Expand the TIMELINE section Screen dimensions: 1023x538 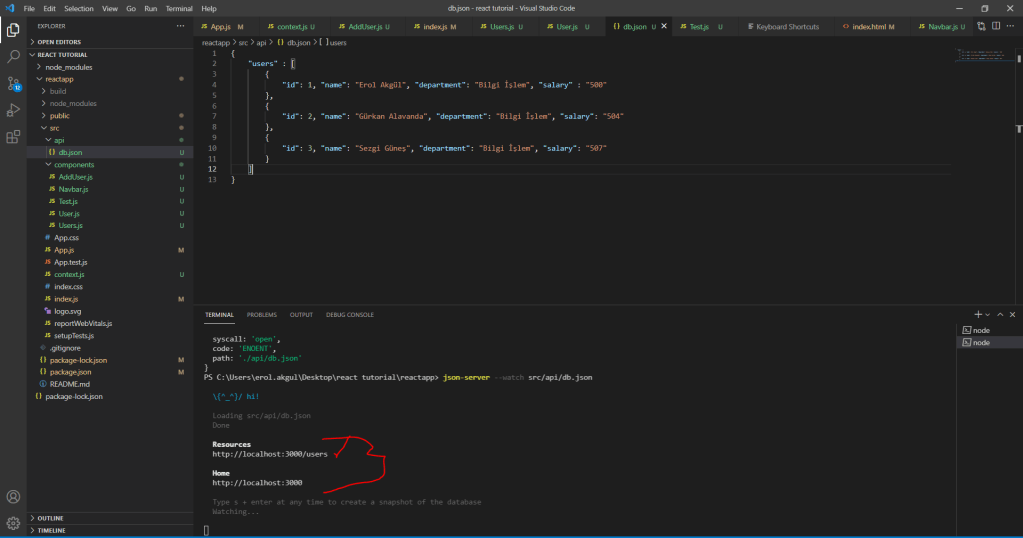[50, 531]
